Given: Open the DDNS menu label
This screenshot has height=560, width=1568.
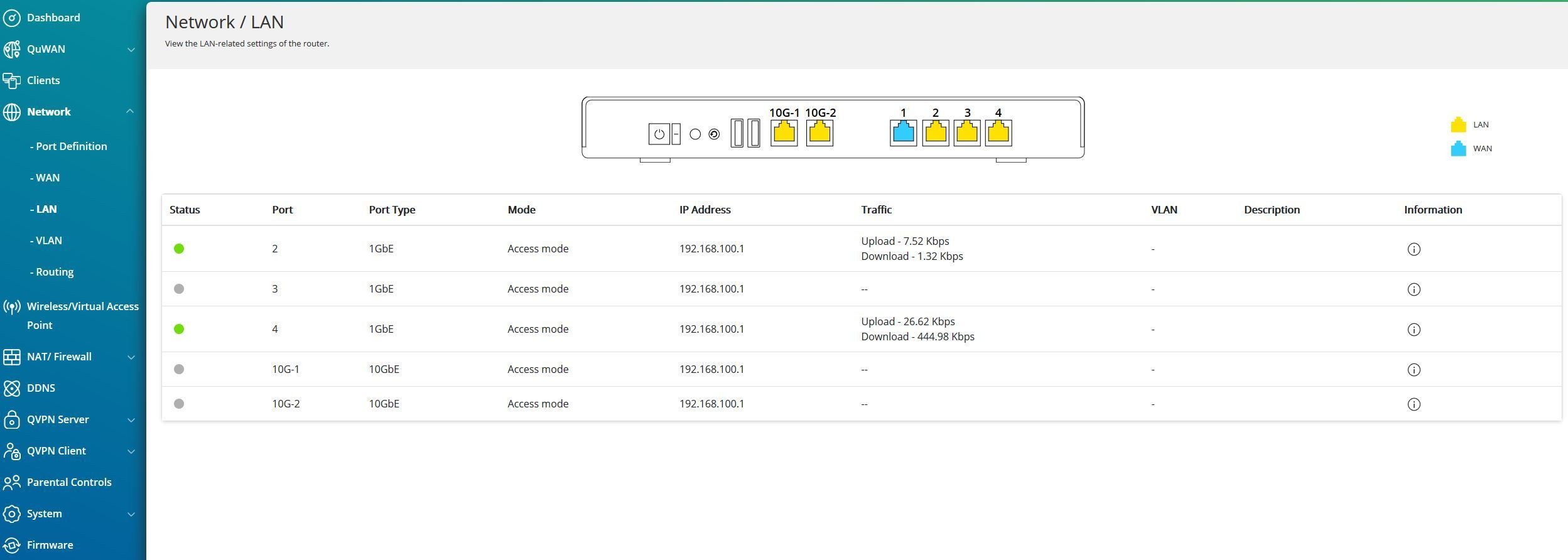Looking at the screenshot, I should pos(41,388).
